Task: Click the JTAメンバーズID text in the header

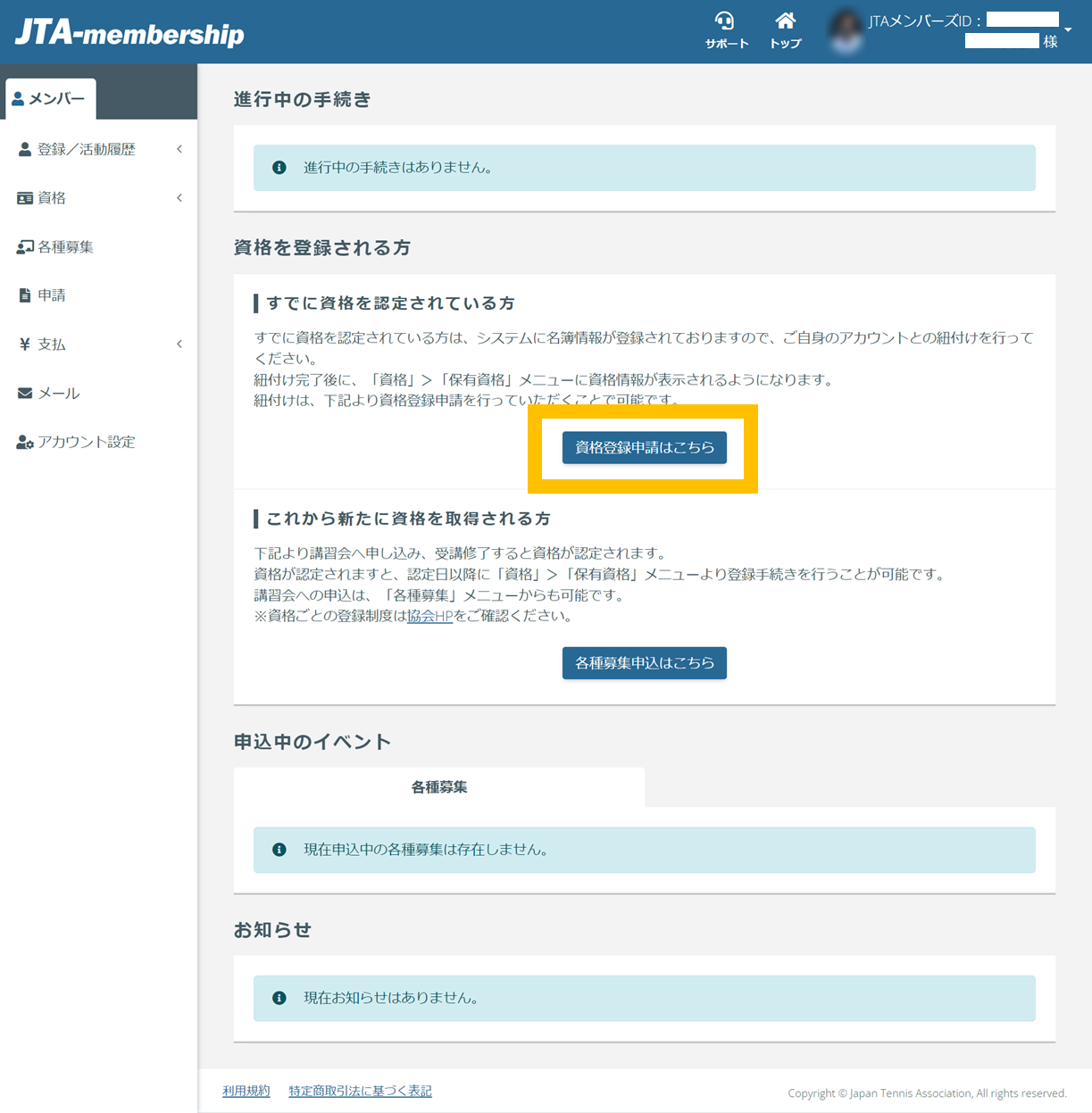Action: pos(925,21)
